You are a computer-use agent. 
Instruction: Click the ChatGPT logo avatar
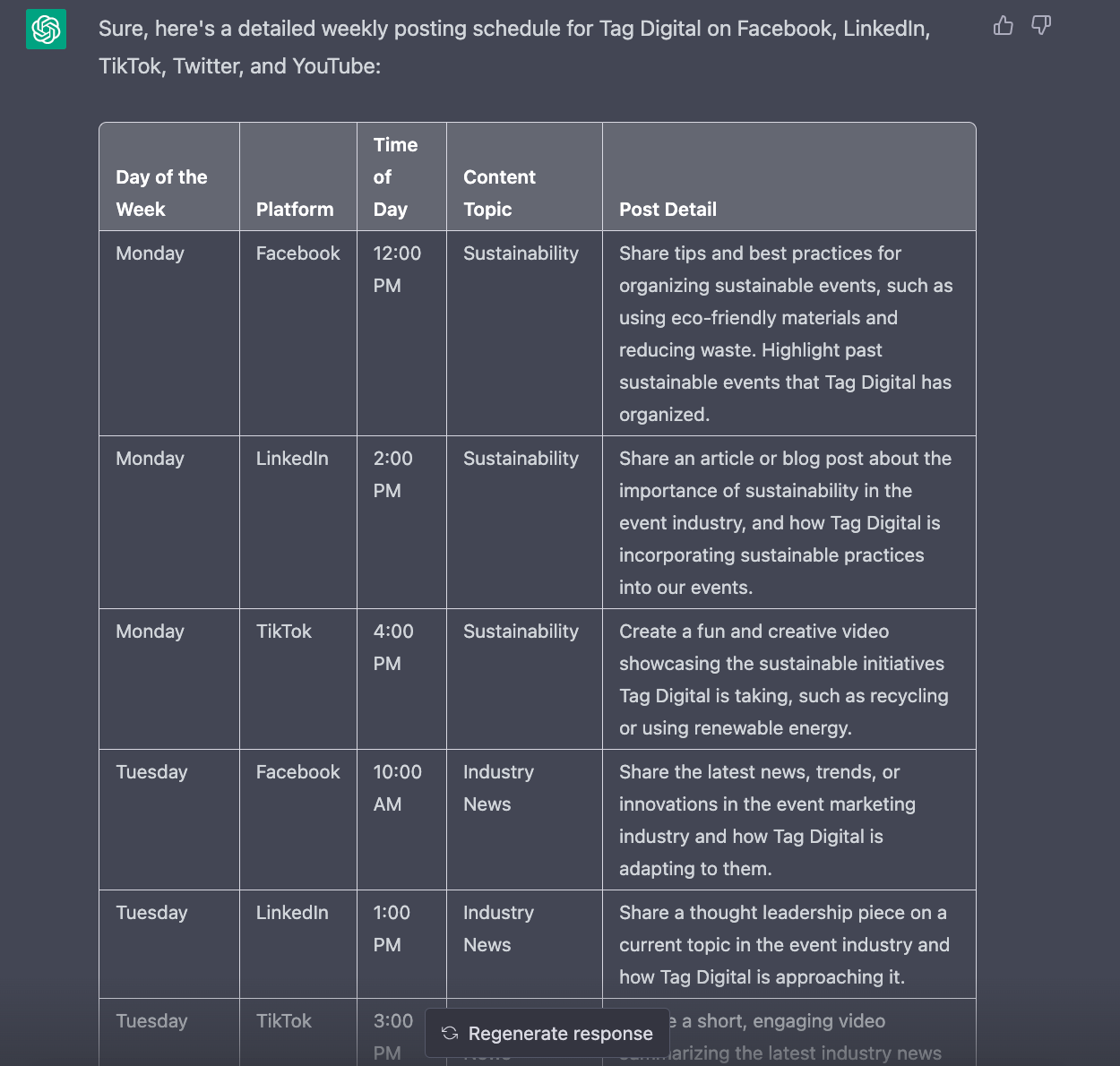[46, 30]
